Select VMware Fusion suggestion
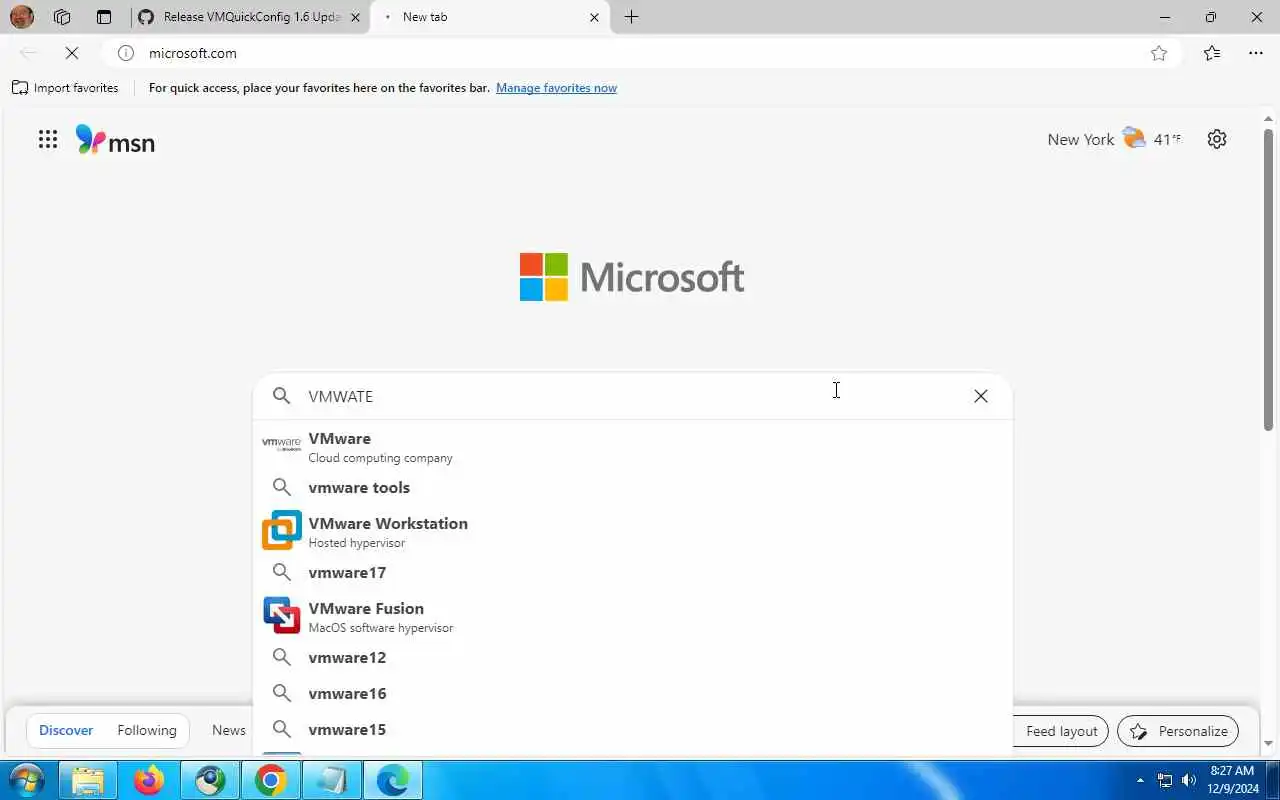The width and height of the screenshot is (1280, 800). [632, 616]
